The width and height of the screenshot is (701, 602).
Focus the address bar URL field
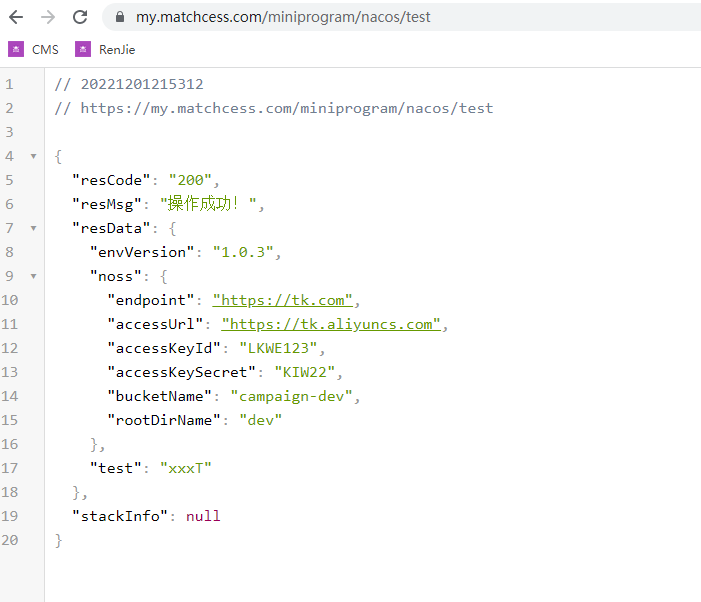click(x=400, y=17)
